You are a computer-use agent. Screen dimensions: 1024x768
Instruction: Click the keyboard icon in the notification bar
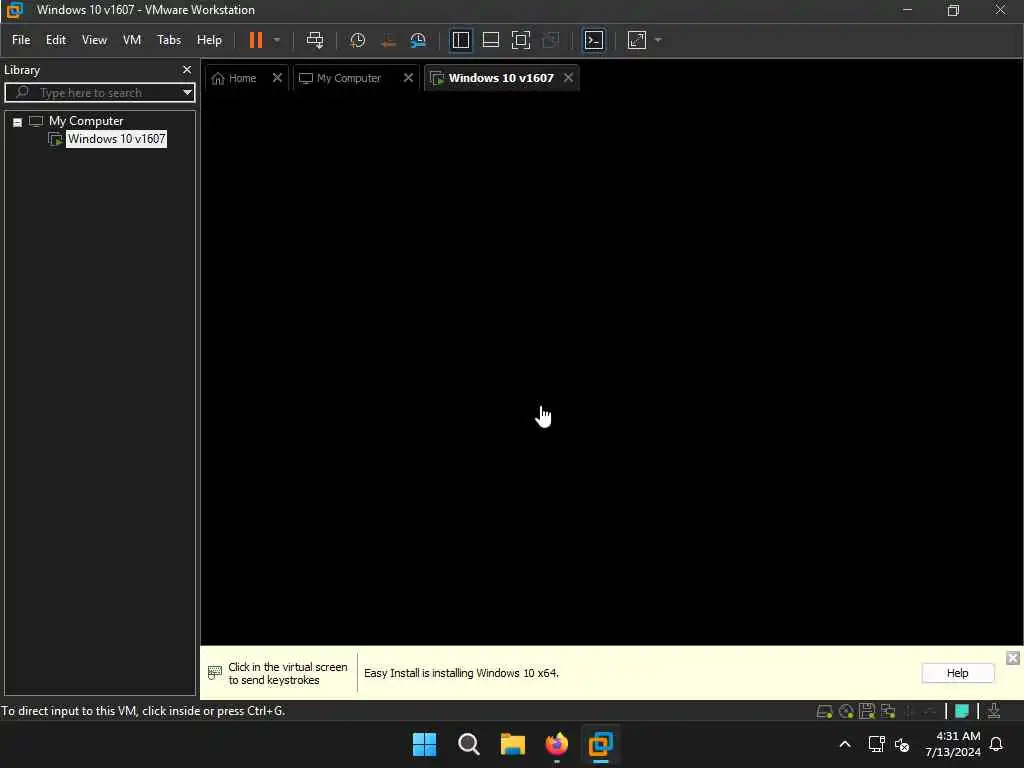(215, 673)
